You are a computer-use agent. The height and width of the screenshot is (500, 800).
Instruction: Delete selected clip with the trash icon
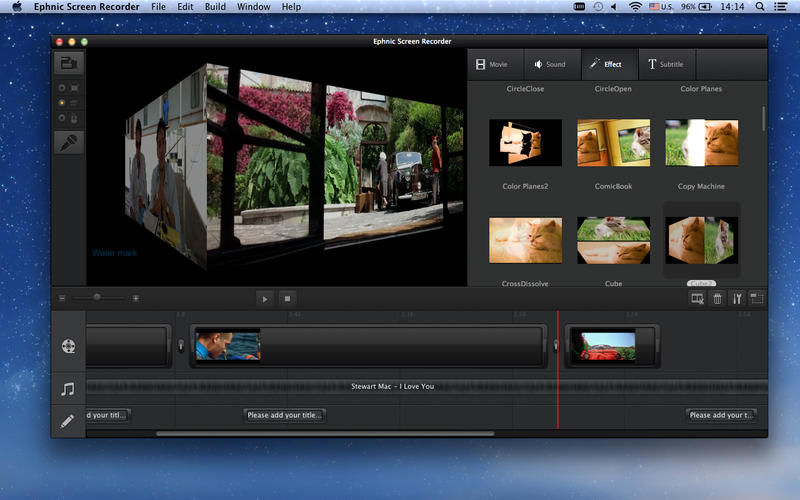[x=717, y=299]
